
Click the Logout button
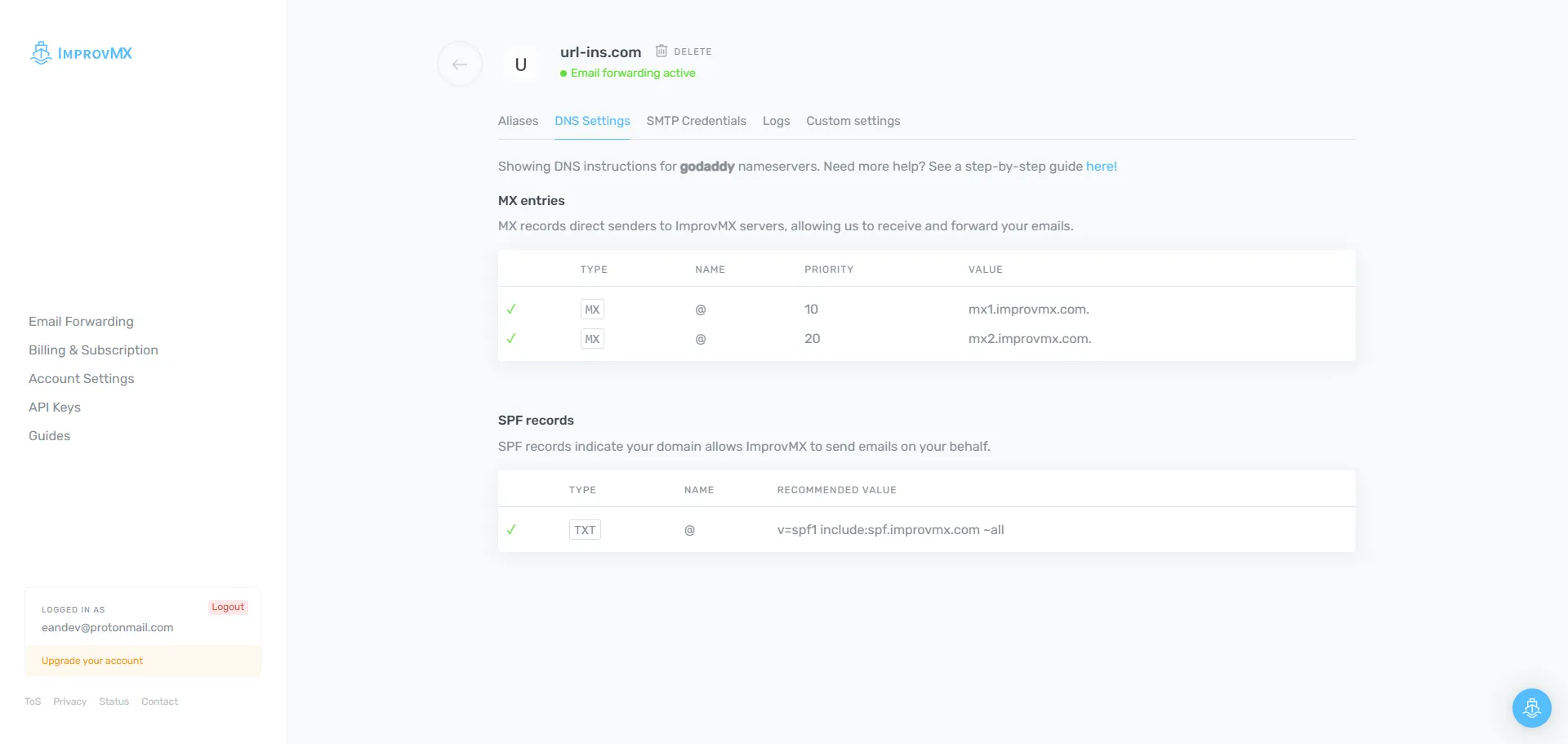coord(228,607)
